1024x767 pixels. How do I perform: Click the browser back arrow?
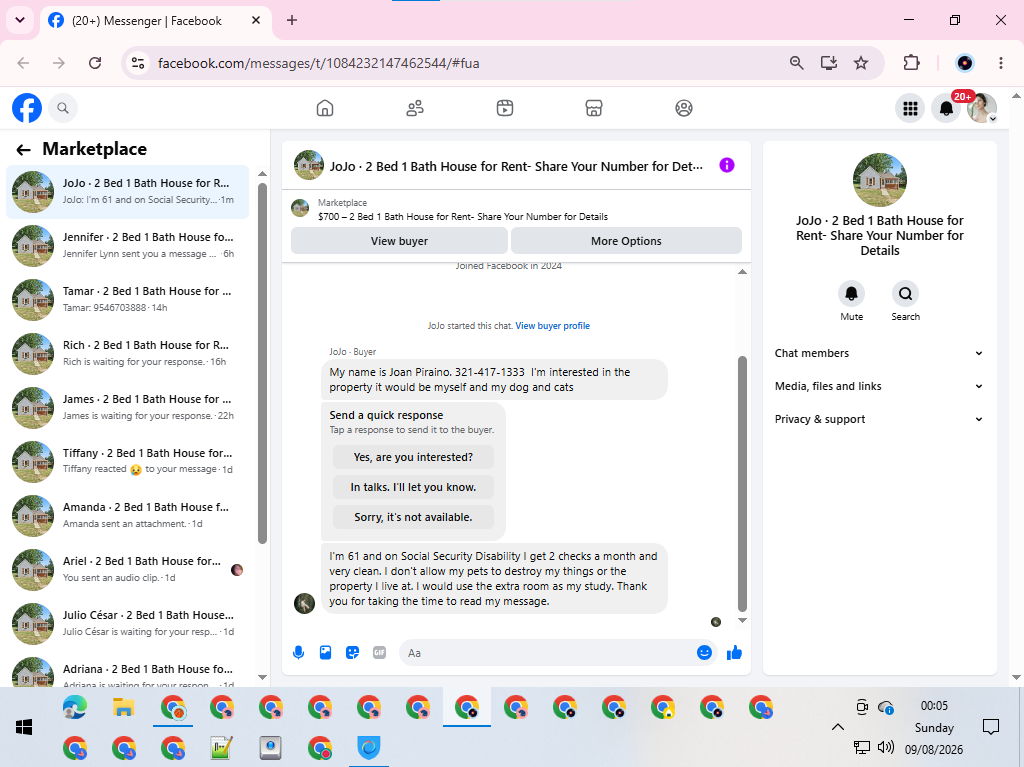click(x=24, y=63)
